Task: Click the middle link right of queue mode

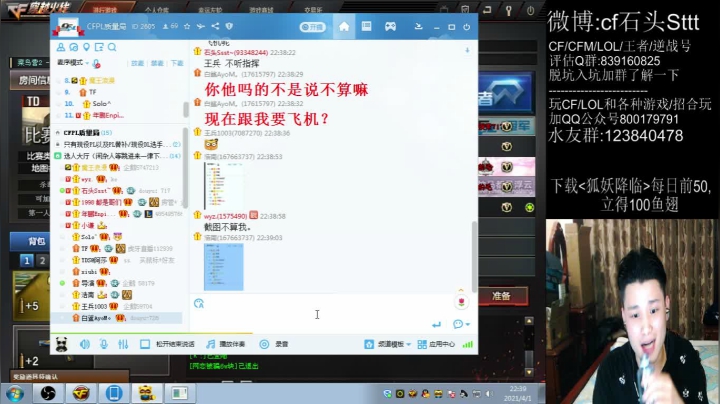Action: [x=157, y=63]
